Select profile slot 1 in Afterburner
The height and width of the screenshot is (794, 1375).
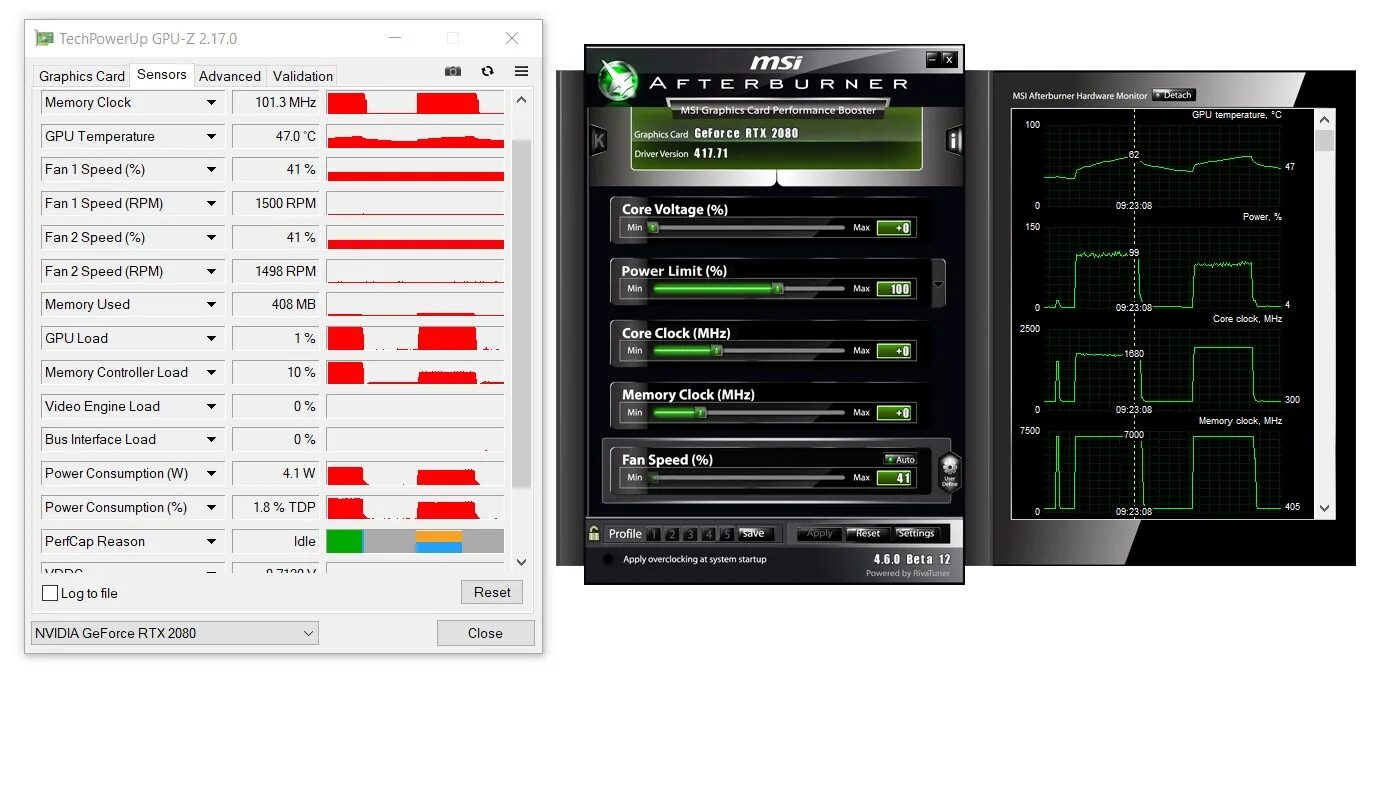pos(653,534)
